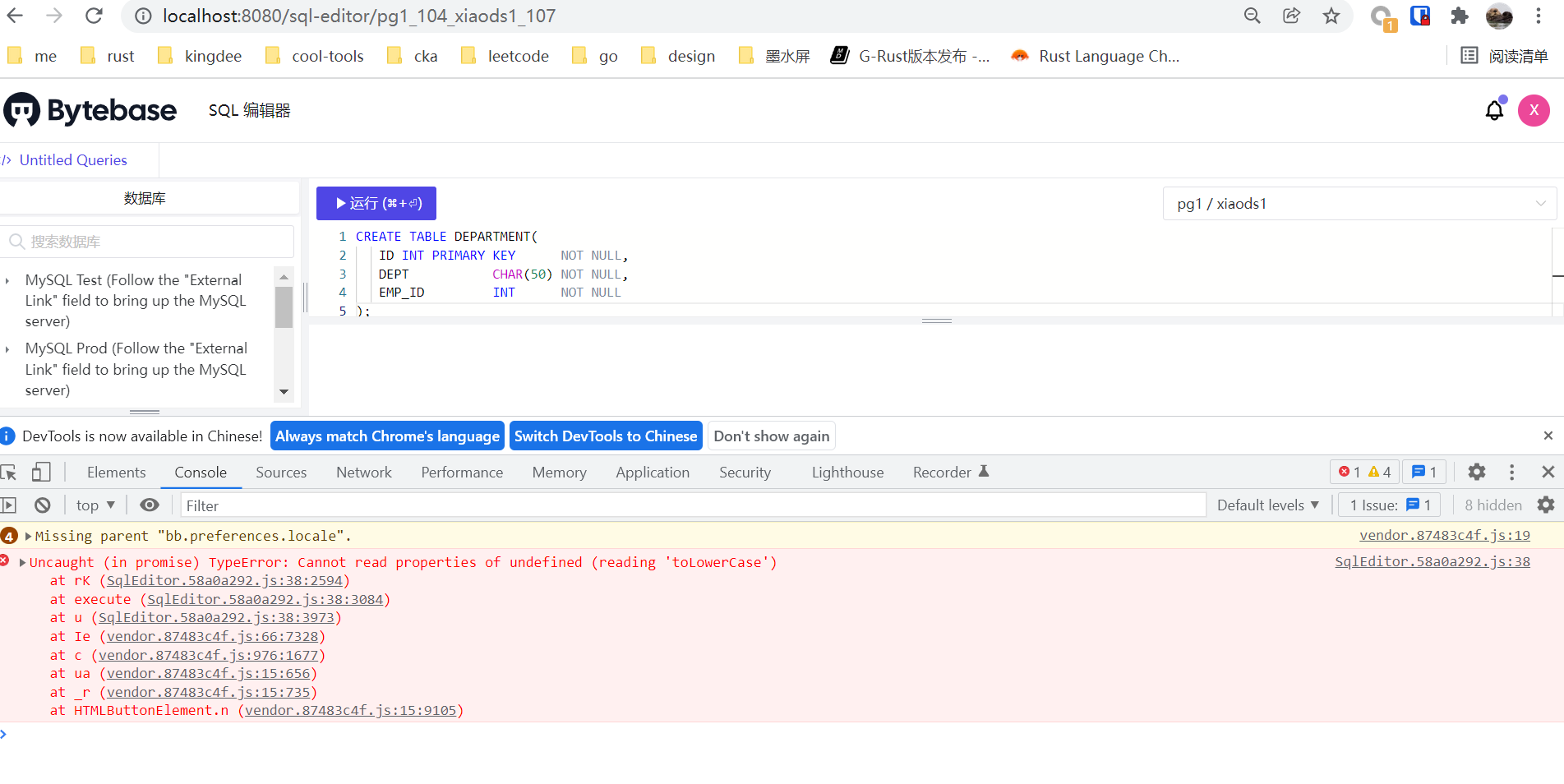Open the DevTools more options menu

coord(1511,472)
